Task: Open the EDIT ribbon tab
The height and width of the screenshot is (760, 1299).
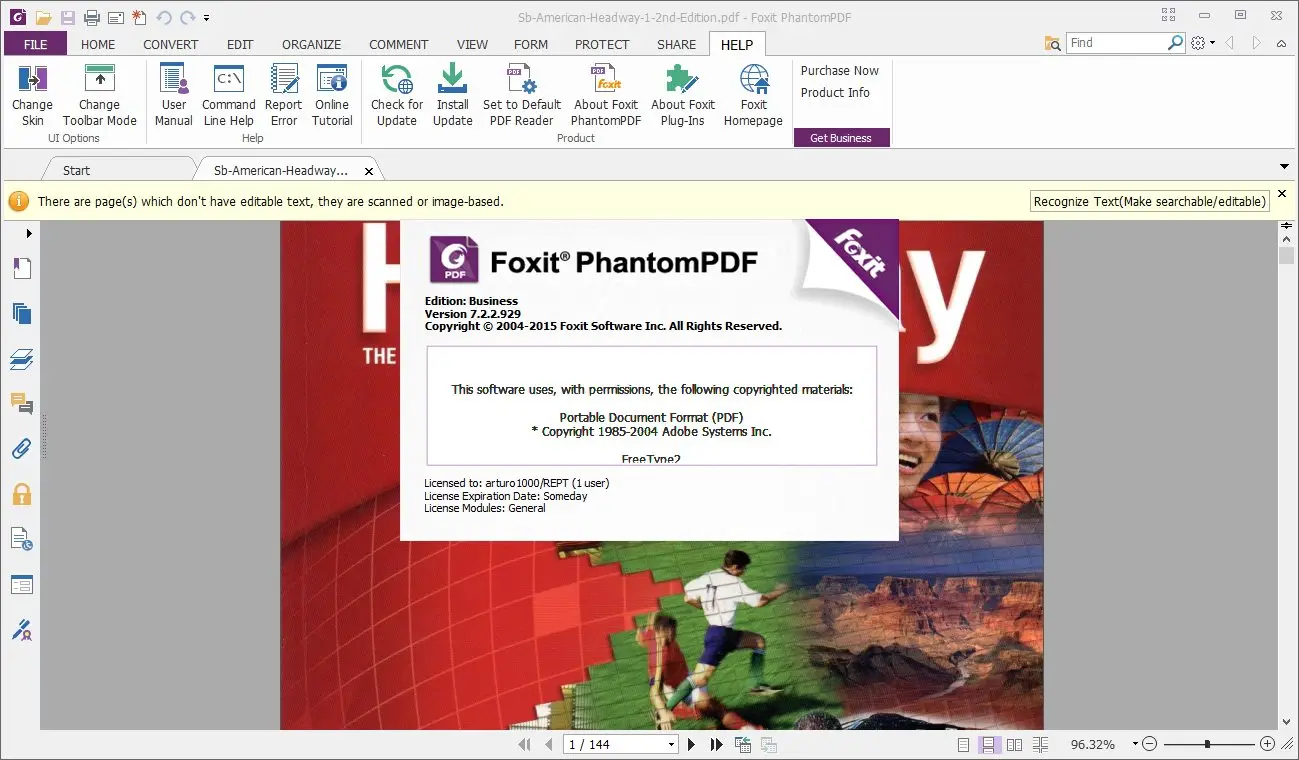Action: [240, 44]
